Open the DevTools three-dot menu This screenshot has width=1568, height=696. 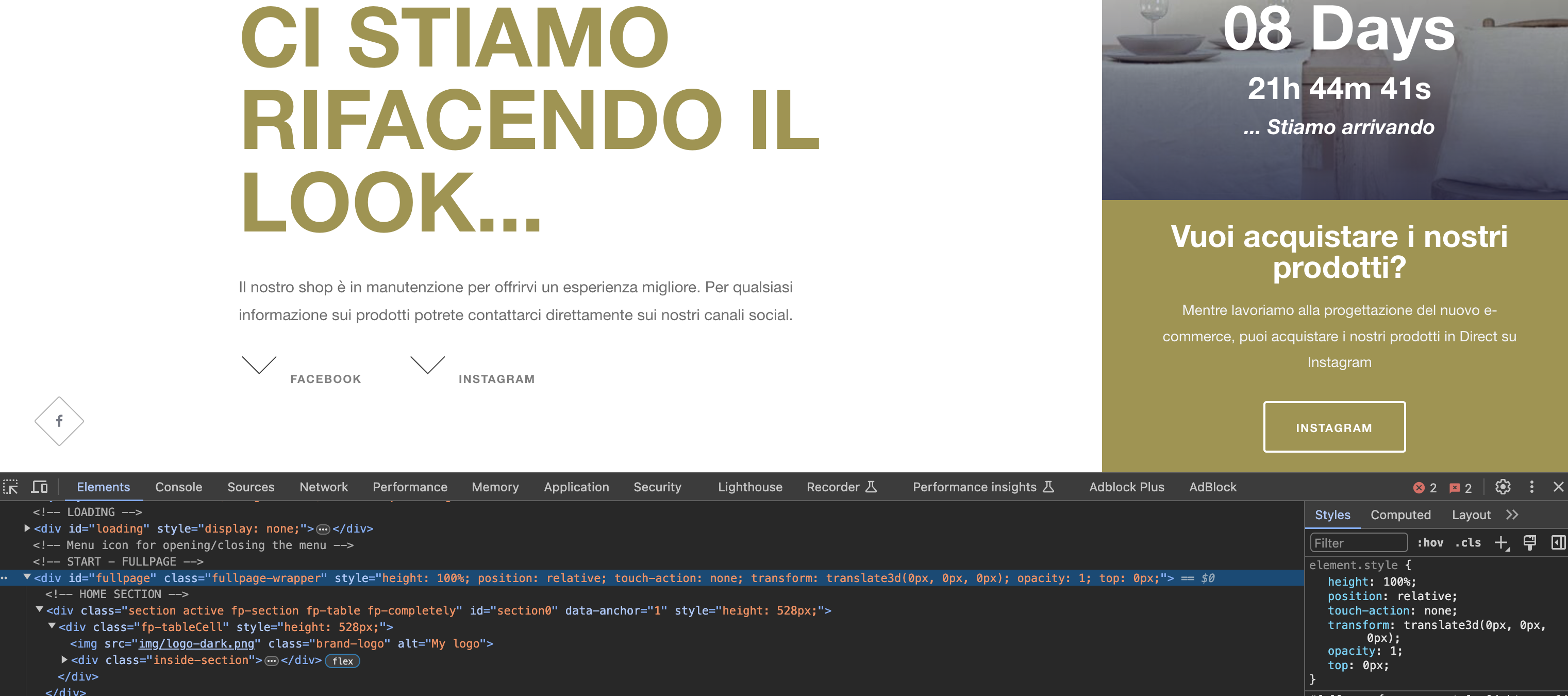[x=1532, y=487]
